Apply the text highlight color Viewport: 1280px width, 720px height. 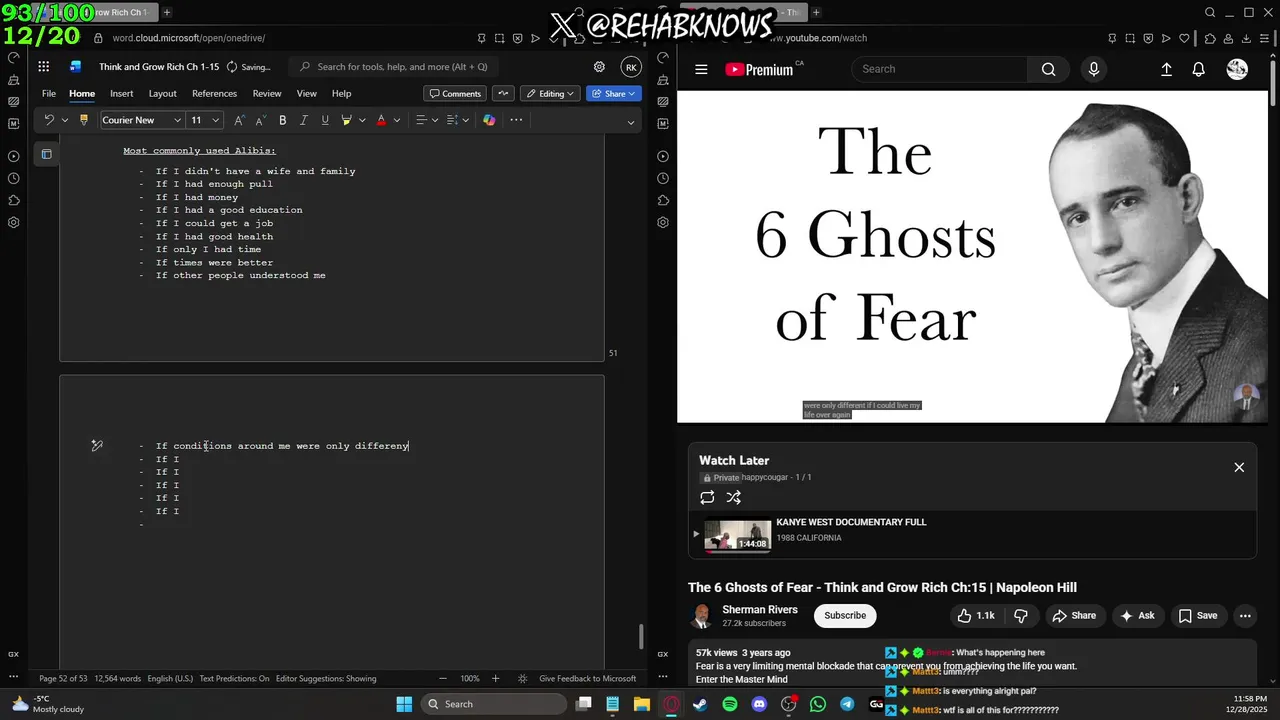point(346,120)
